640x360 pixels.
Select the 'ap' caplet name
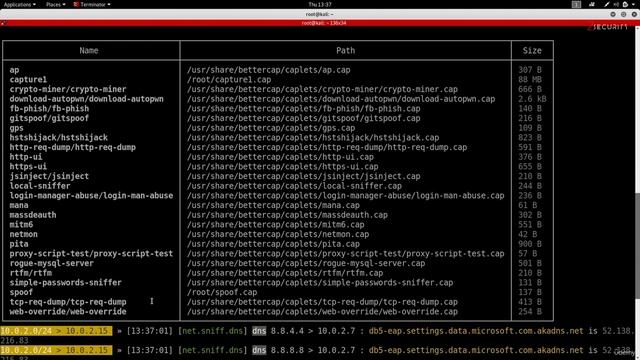[x=14, y=70]
